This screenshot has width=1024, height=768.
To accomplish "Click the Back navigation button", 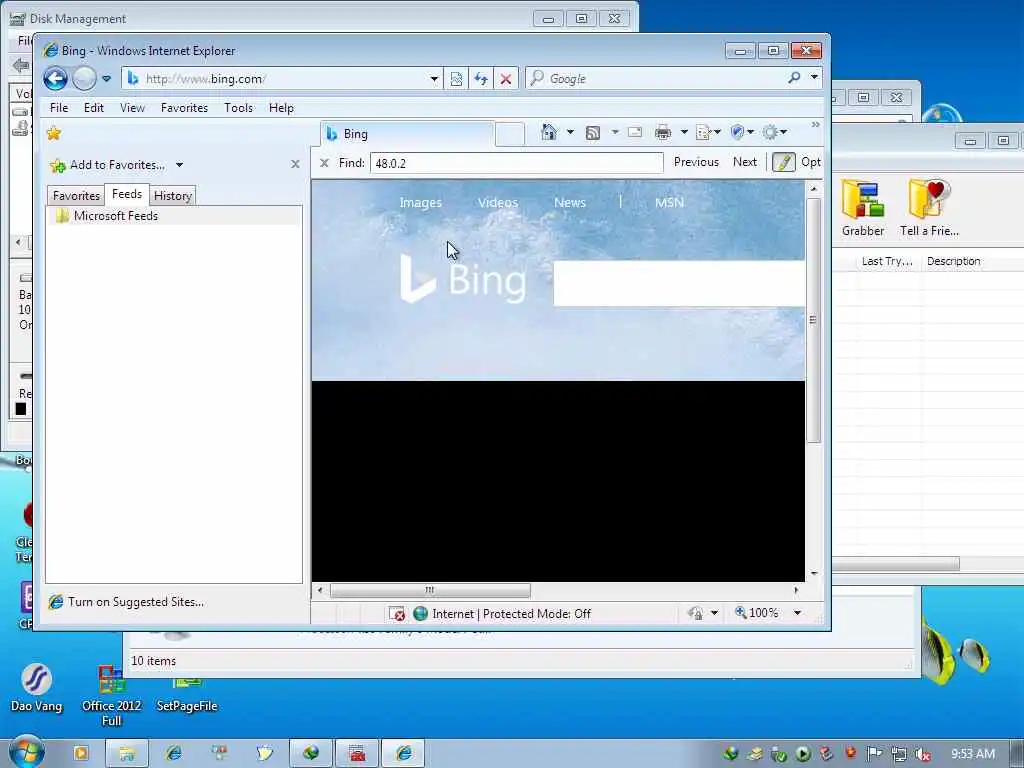I will coord(56,79).
